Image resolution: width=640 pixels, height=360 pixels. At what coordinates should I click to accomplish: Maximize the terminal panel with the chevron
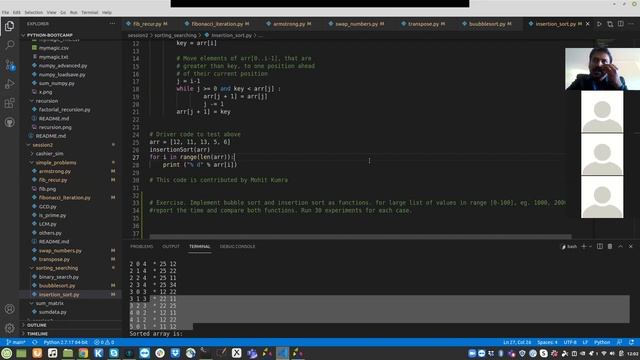click(x=620, y=247)
